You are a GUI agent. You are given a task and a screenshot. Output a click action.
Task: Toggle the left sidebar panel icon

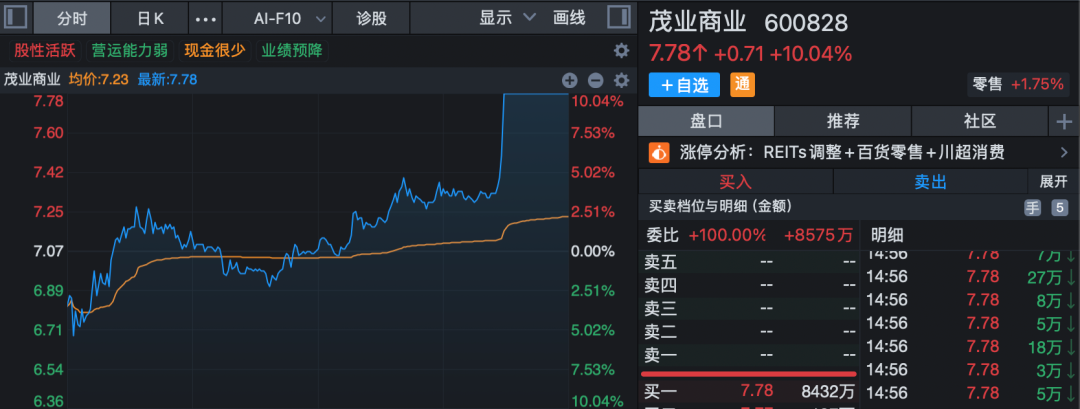tap(14, 18)
